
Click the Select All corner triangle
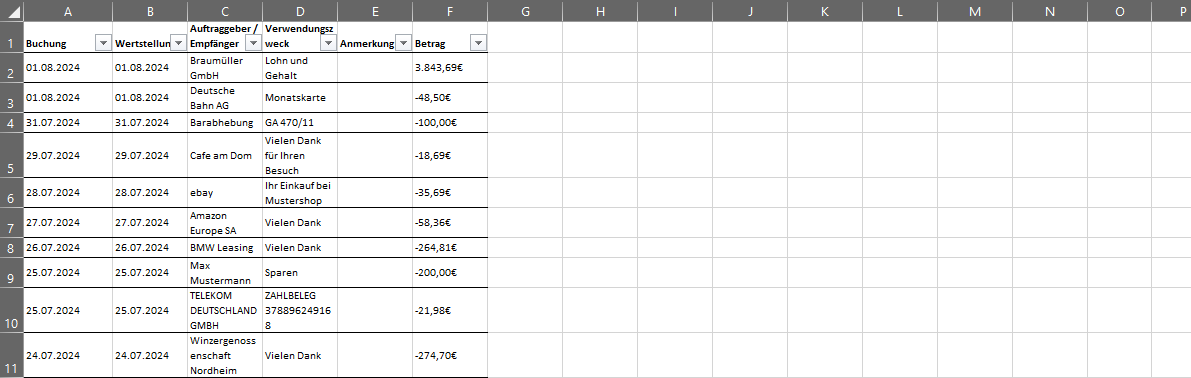click(x=11, y=11)
